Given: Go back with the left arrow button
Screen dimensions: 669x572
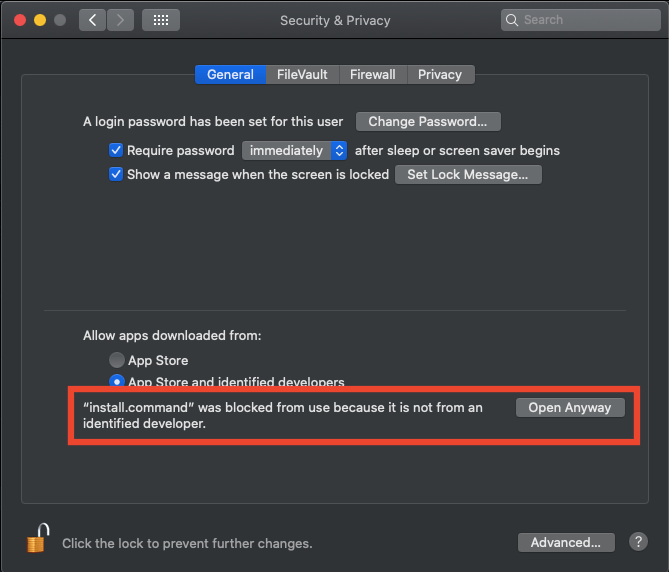Looking at the screenshot, I should pos(92,20).
